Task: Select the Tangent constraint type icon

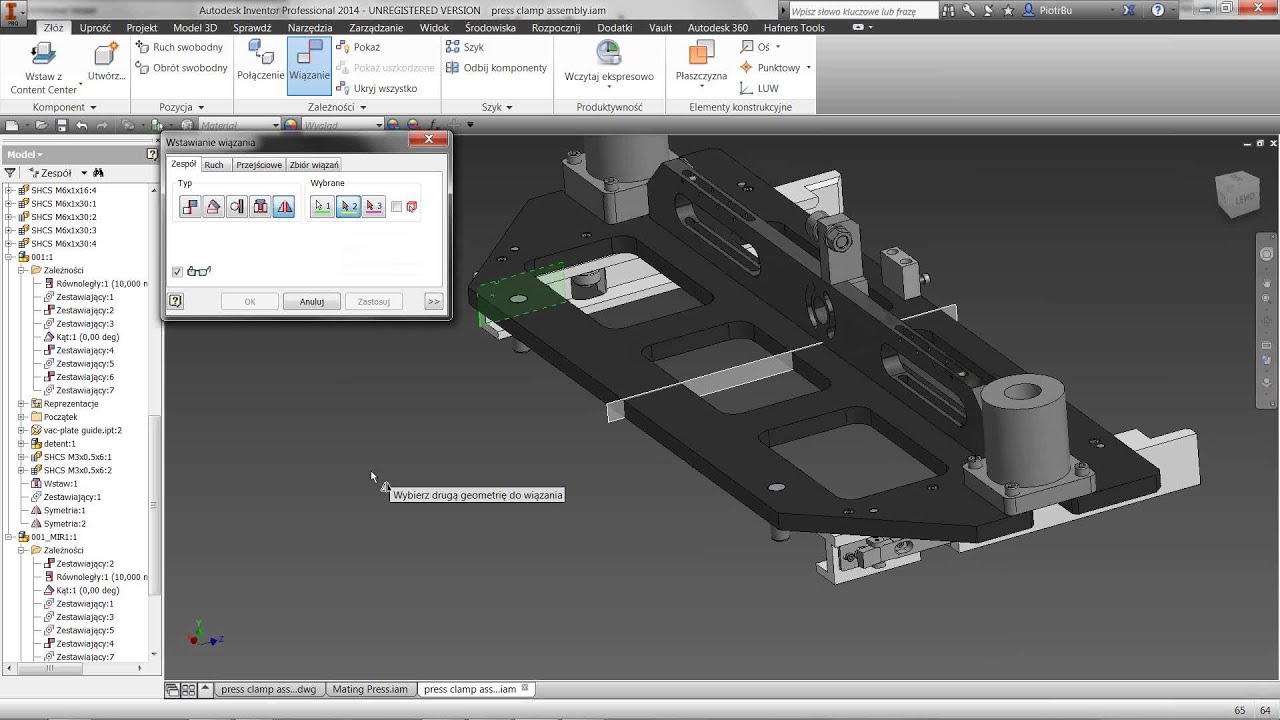Action: (237, 207)
